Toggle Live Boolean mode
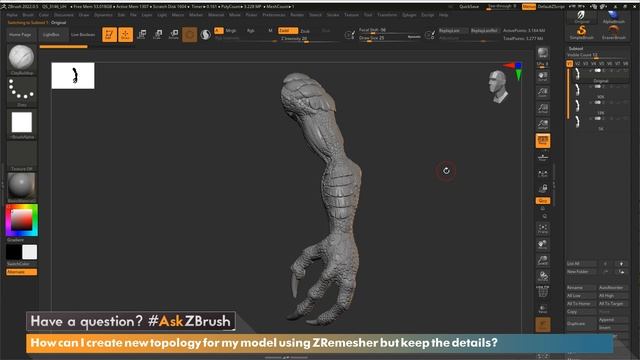Screen dimensions: 640x360 pos(83,35)
